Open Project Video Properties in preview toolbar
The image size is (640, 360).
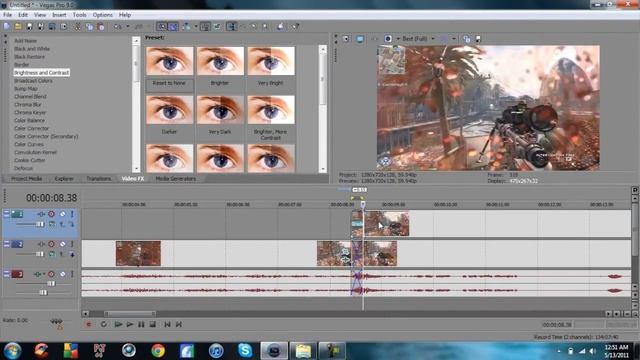click(x=346, y=39)
